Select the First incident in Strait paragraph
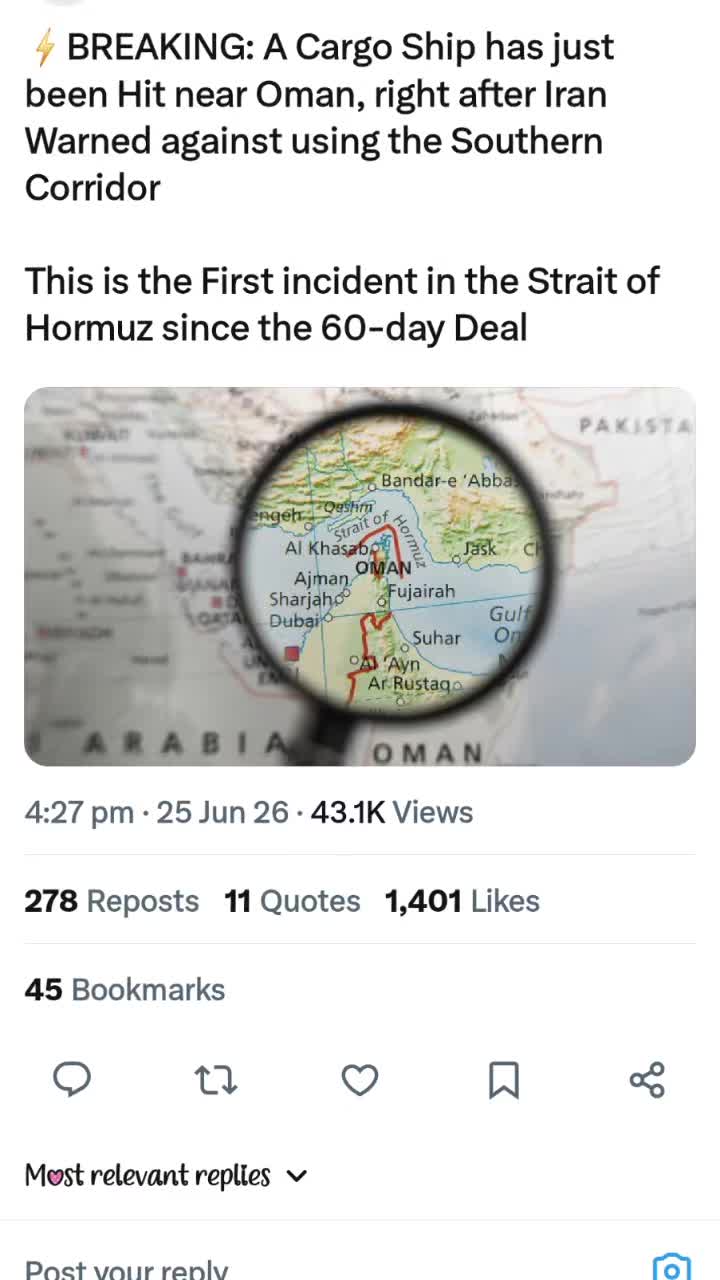The image size is (720, 1280). pyautogui.click(x=342, y=304)
